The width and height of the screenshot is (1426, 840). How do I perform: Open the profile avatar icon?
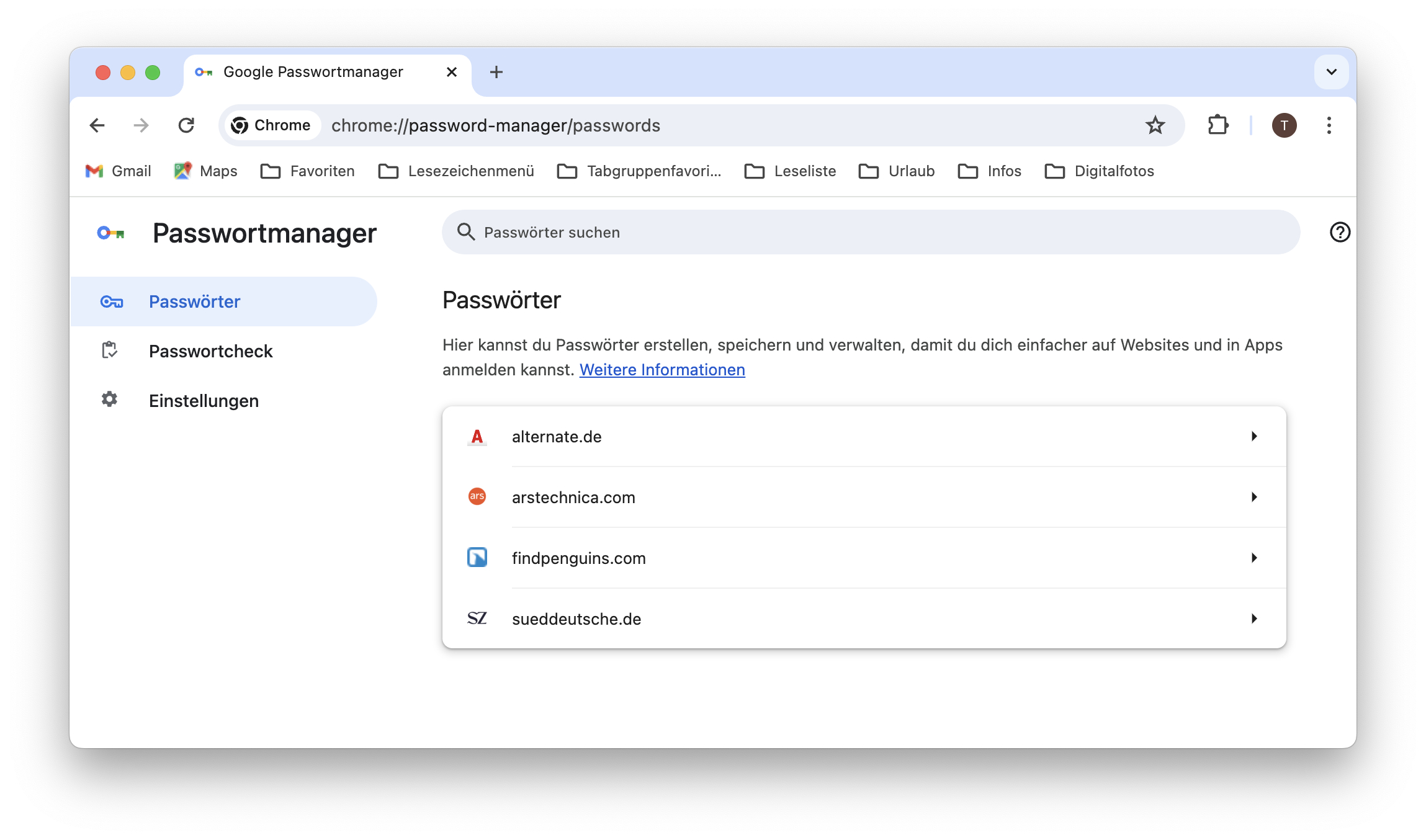[x=1284, y=125]
